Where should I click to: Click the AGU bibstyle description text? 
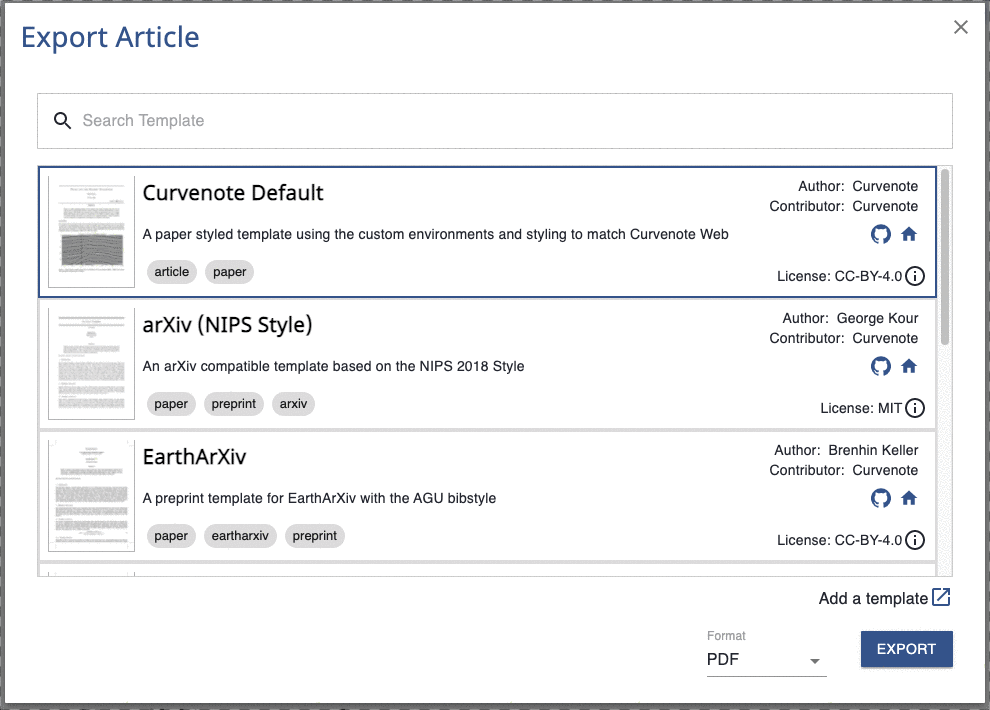point(319,498)
